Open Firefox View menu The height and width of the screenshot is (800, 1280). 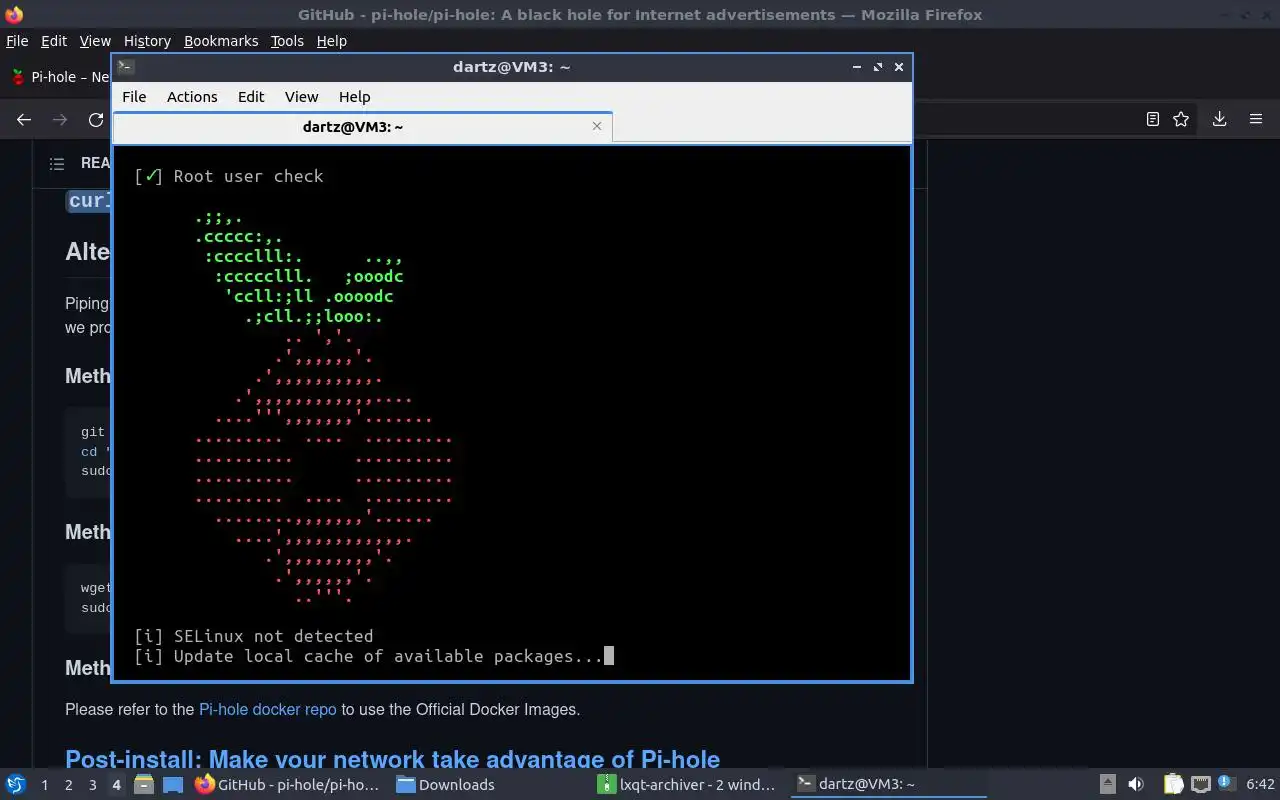pyautogui.click(x=95, y=41)
